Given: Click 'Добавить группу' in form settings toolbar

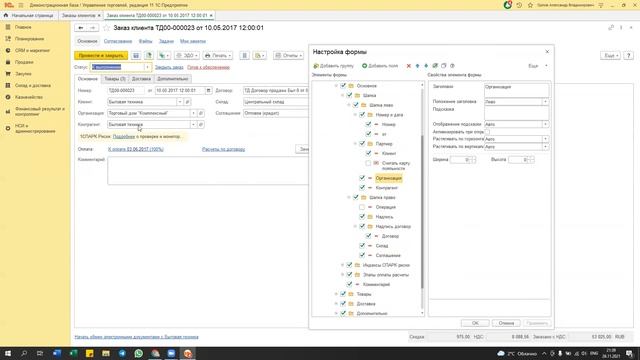Looking at the screenshot, I should point(333,66).
